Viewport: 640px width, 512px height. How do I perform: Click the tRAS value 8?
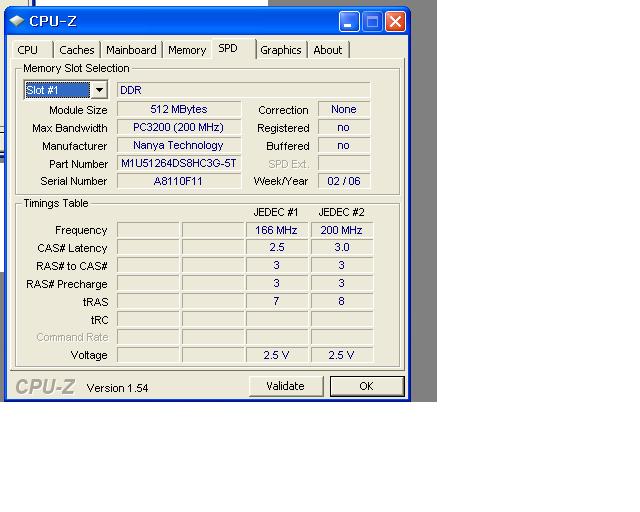(342, 301)
